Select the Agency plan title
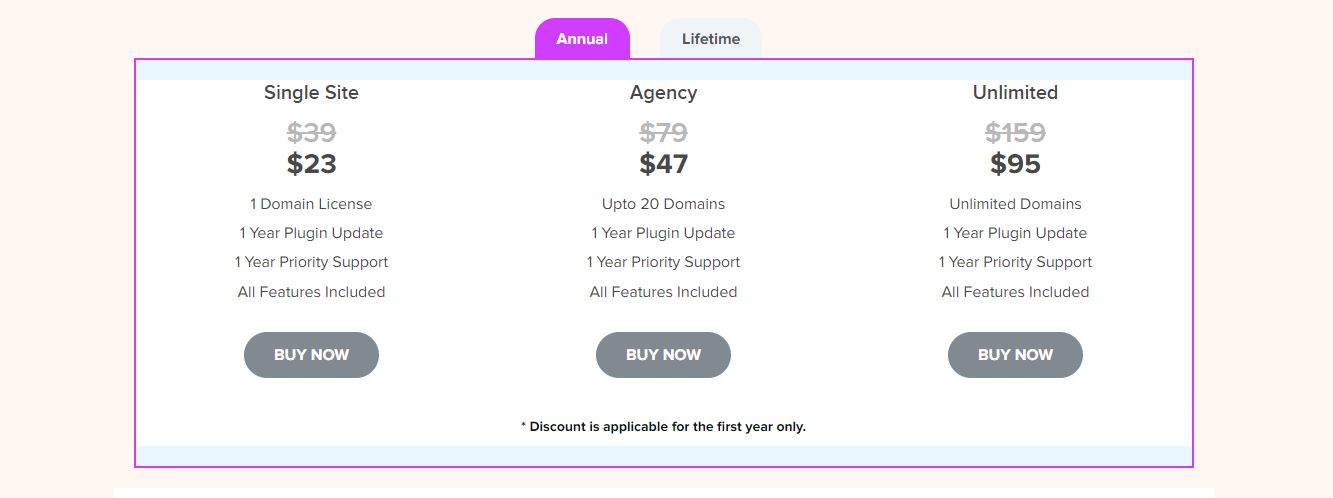This screenshot has width=1333, height=498. click(x=663, y=93)
